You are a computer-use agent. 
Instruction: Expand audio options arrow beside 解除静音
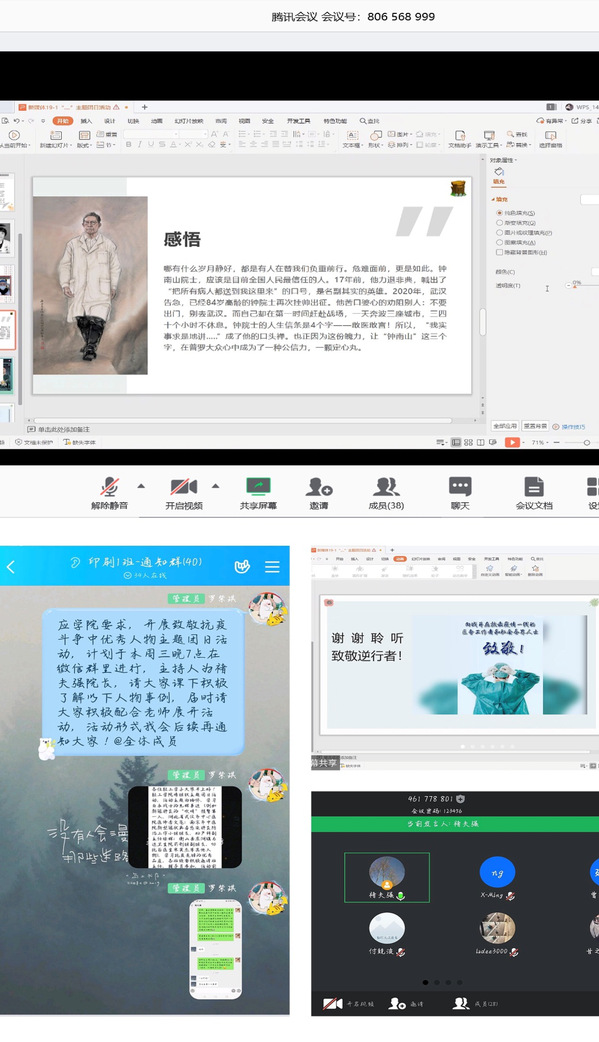141,486
